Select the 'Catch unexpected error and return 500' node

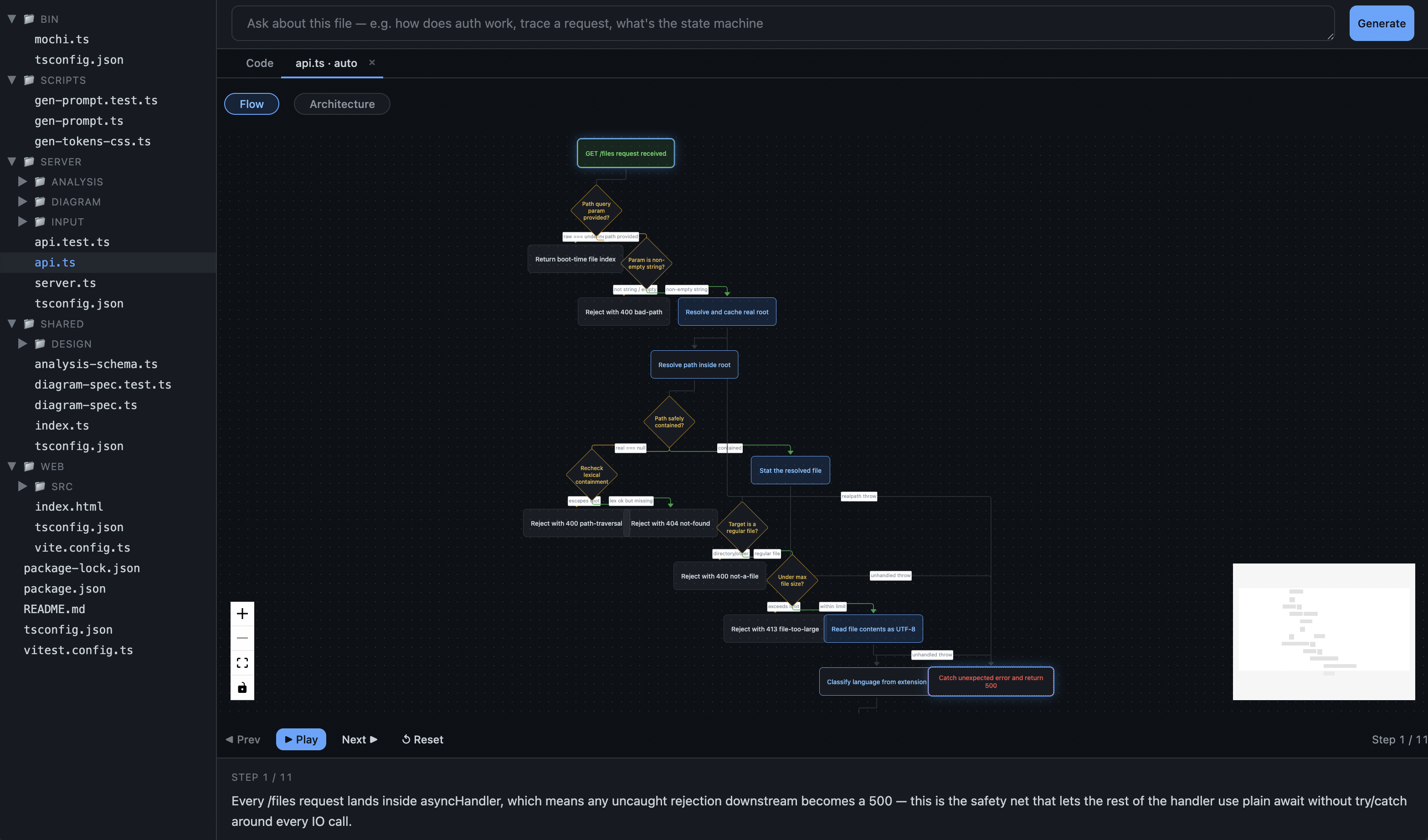pos(991,682)
